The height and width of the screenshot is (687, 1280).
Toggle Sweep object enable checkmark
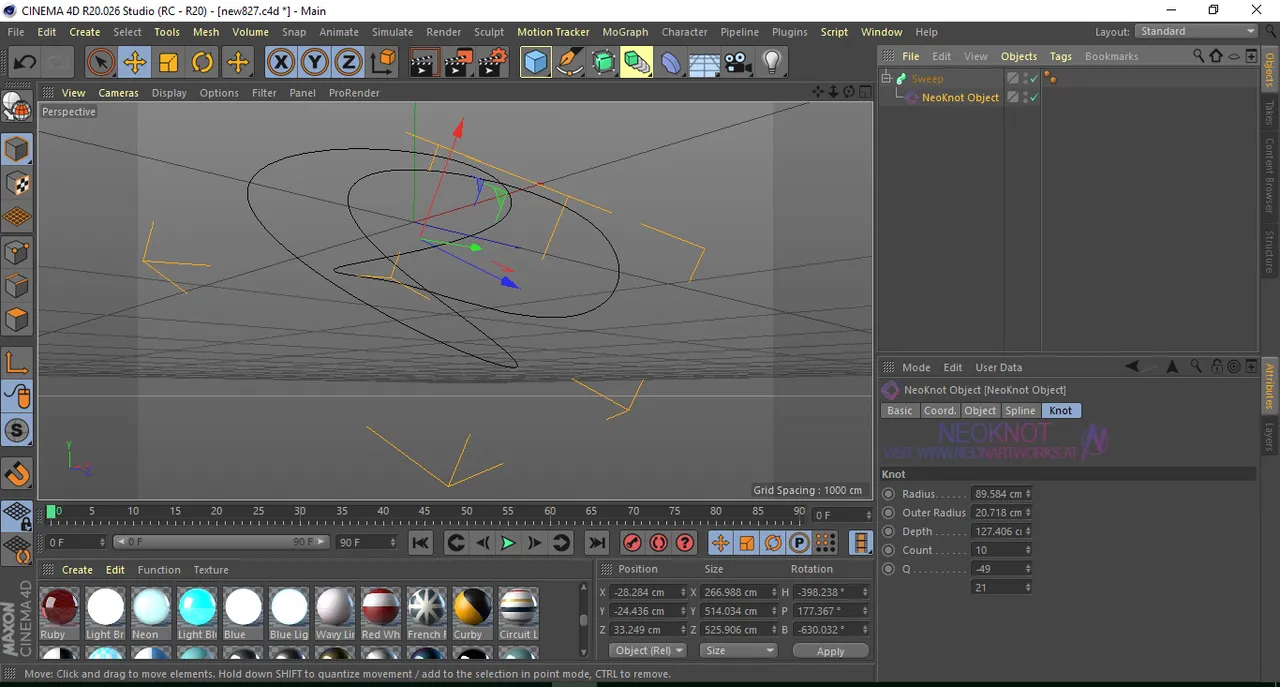tap(1034, 78)
